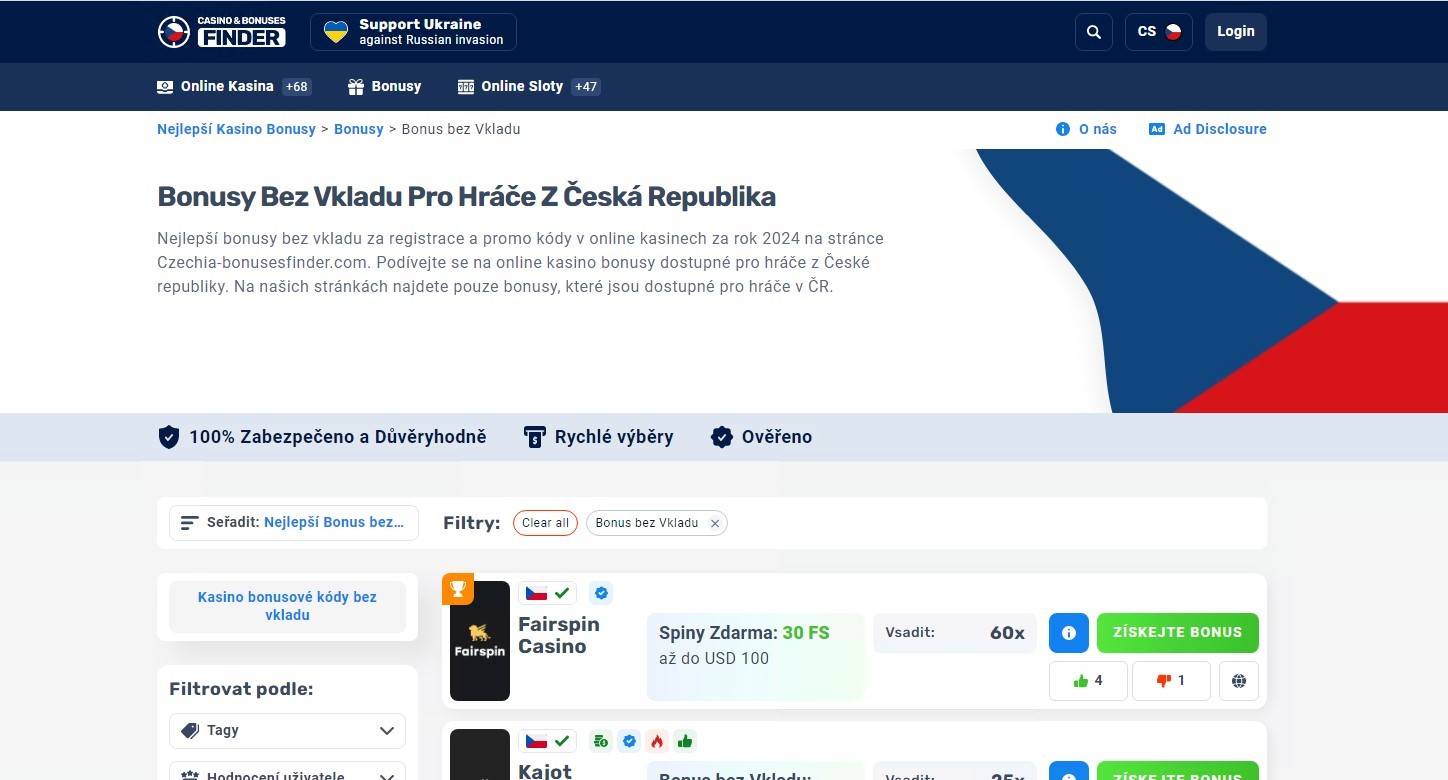Click the Kajot casino logo thumbnail
Screen dimensions: 1448x780
pos(480,755)
